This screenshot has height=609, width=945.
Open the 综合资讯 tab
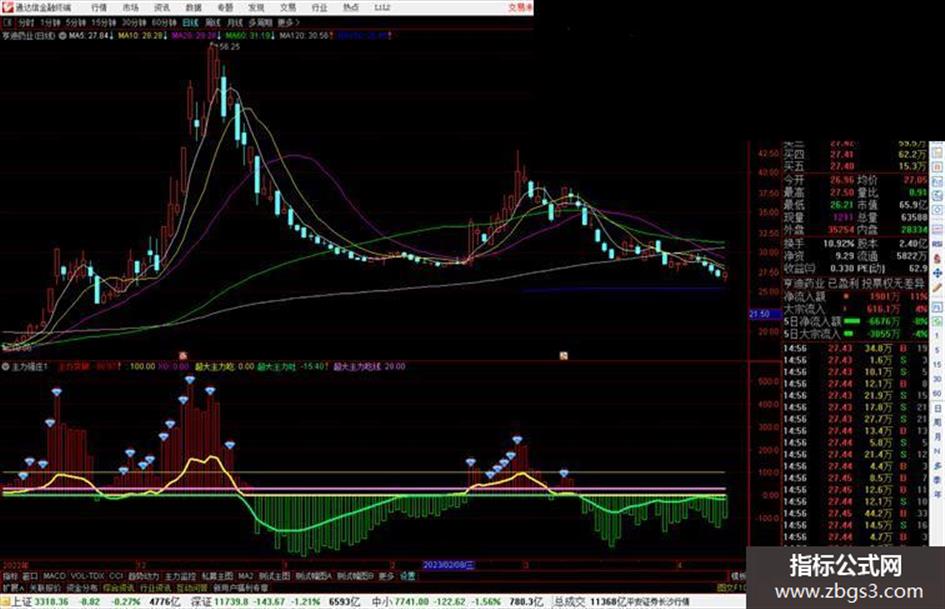pos(119,588)
